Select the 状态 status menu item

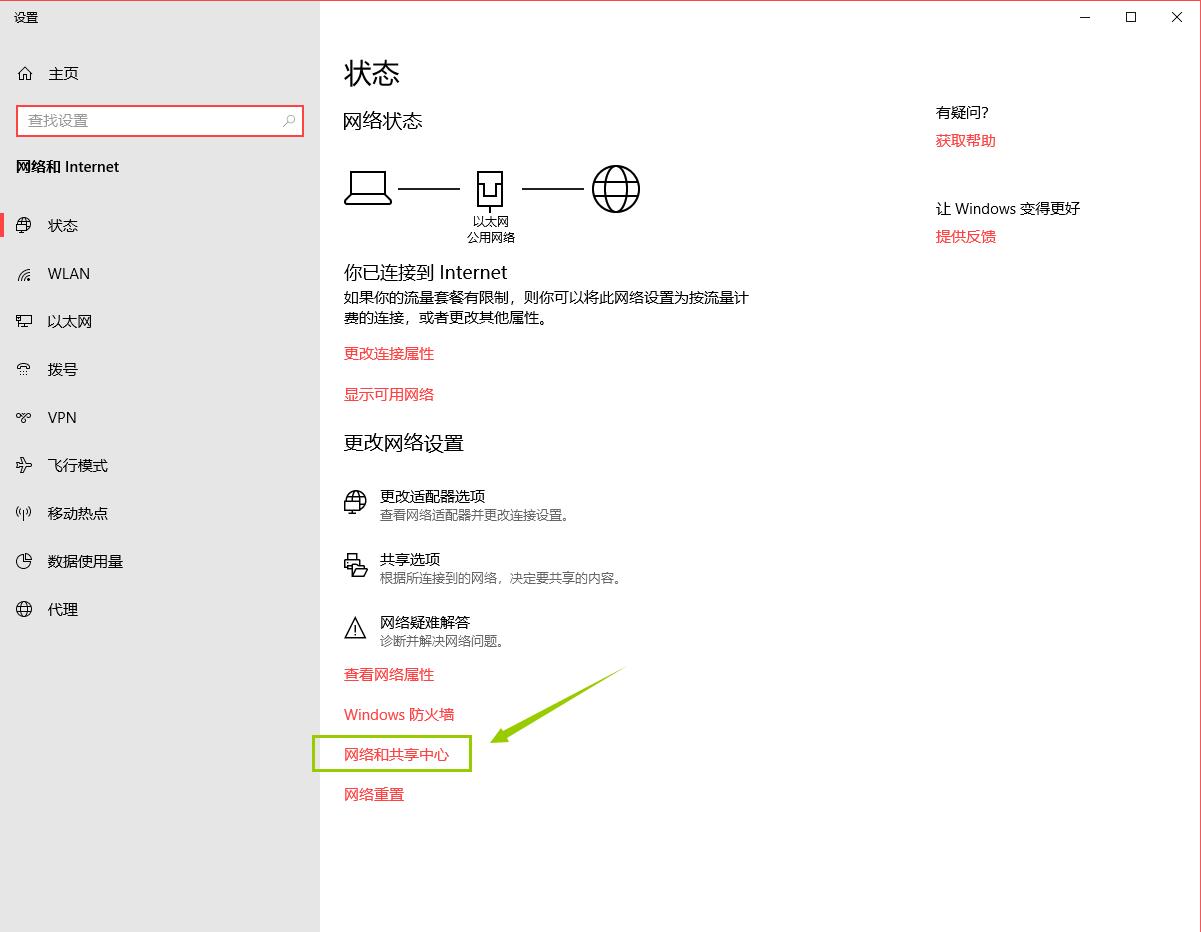point(62,226)
